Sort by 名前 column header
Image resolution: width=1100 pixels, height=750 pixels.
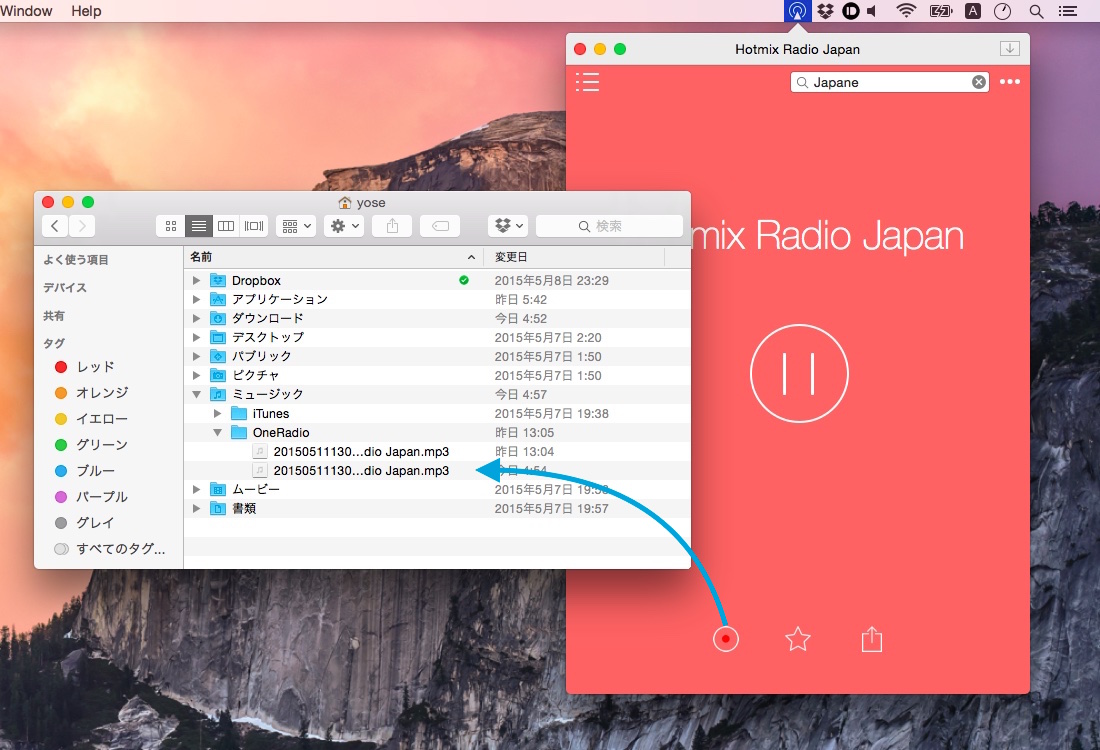click(333, 257)
